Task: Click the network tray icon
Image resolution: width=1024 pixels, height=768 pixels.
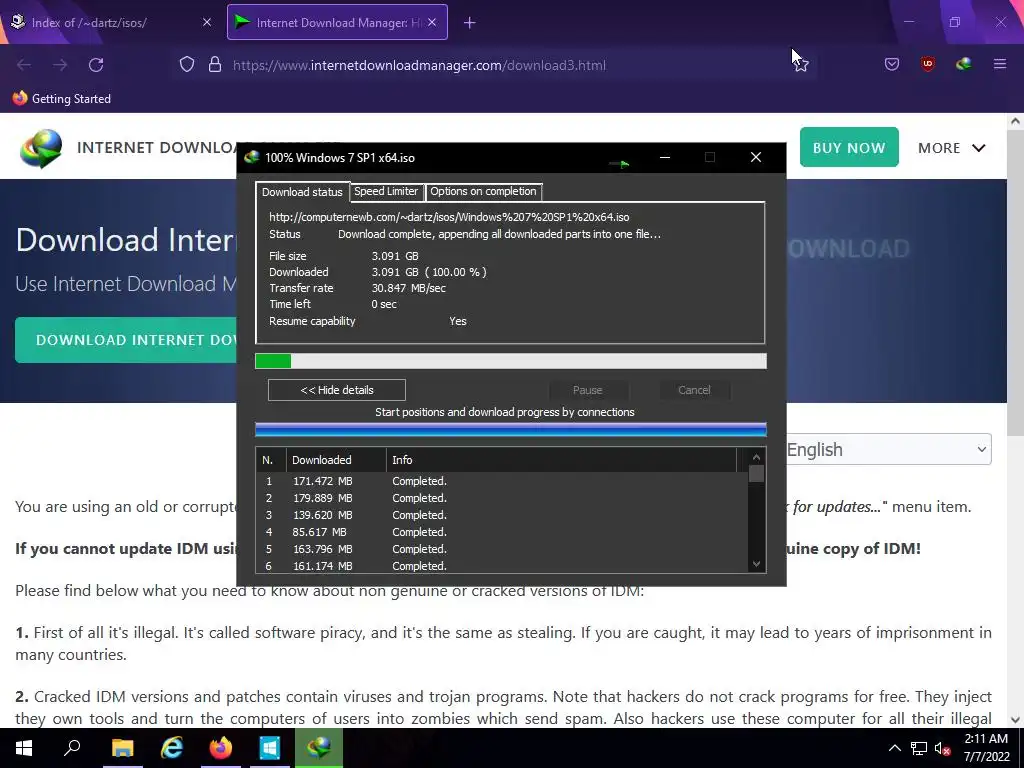Action: (x=919, y=748)
